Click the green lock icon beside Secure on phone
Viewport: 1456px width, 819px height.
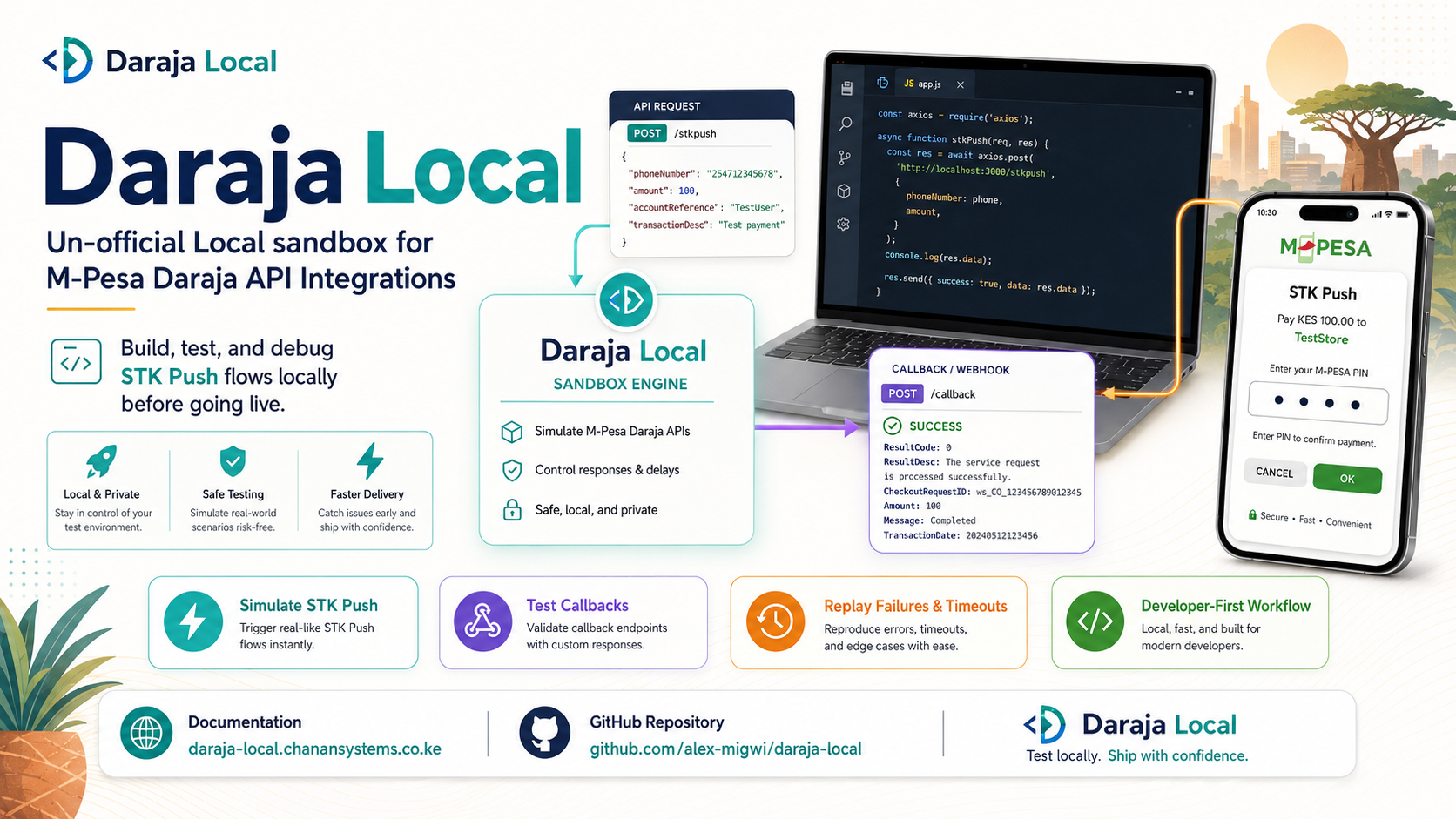pos(1252,514)
